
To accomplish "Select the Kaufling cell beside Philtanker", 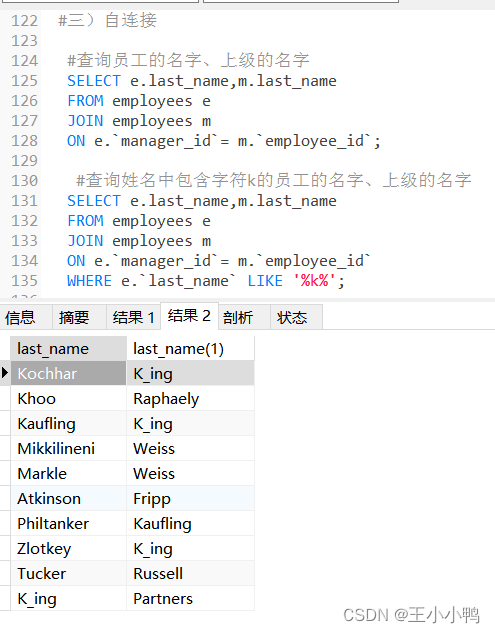I will click(x=191, y=524).
